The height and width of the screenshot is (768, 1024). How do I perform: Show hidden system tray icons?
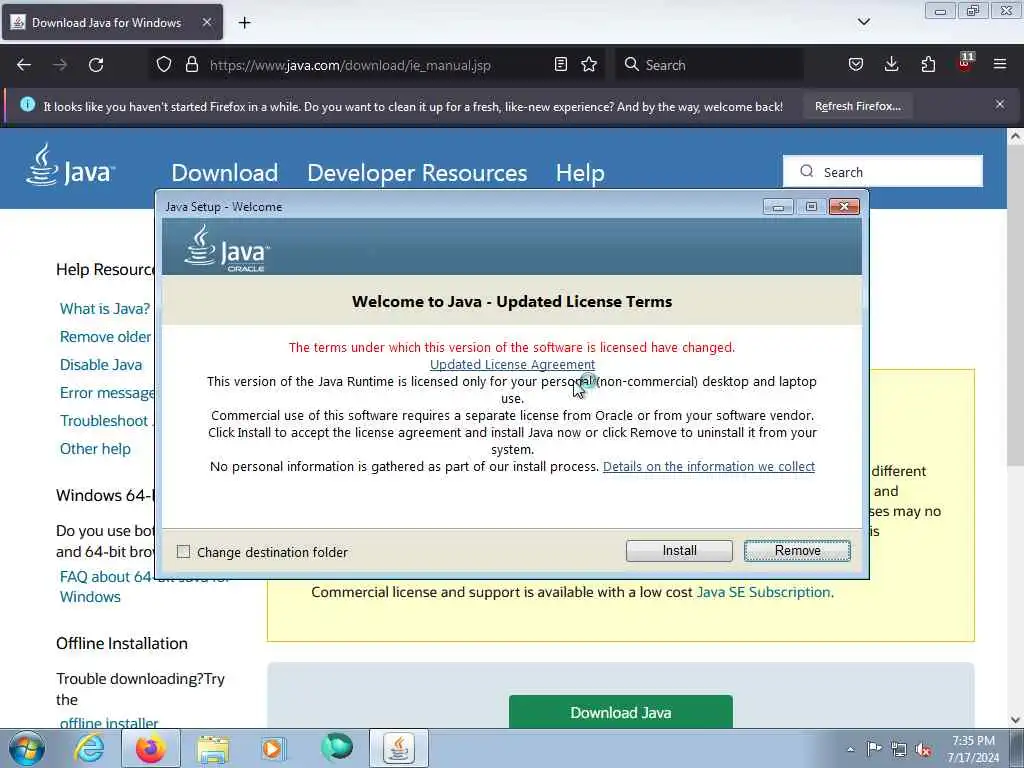tap(850, 750)
